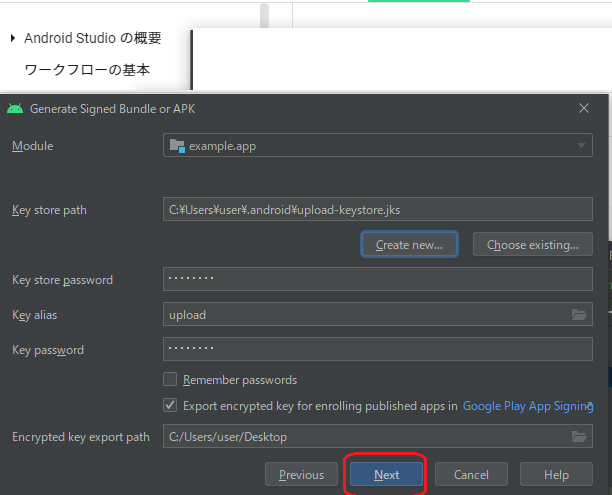Proceed with the Next button

pos(386,474)
